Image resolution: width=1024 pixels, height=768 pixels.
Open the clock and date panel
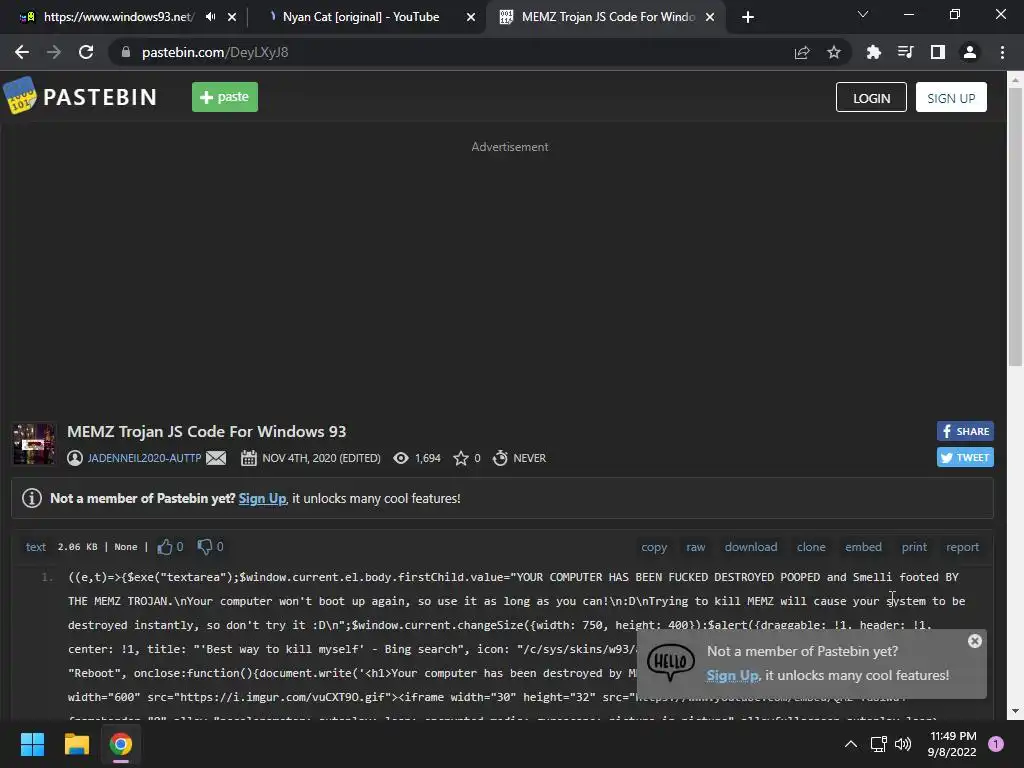click(952, 744)
